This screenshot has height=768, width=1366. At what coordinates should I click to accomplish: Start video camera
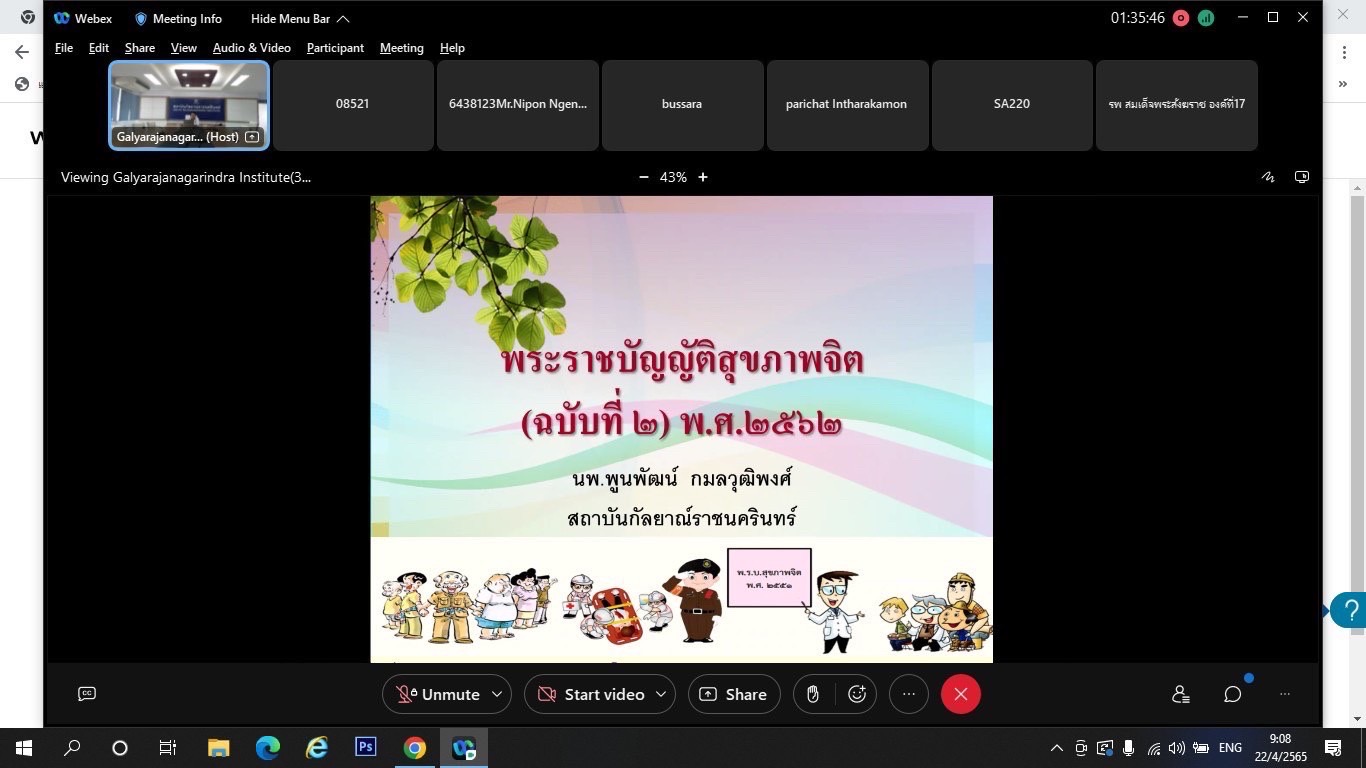point(591,694)
